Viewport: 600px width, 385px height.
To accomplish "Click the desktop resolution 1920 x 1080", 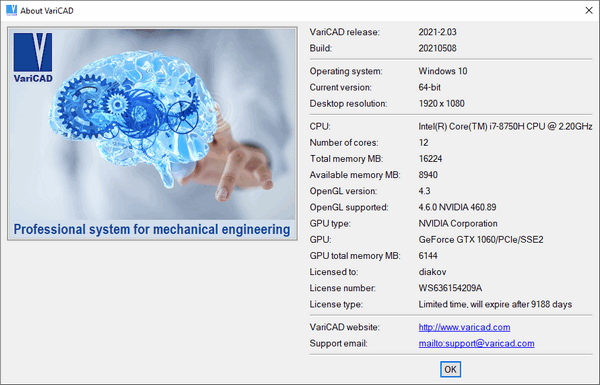I will 442,103.
